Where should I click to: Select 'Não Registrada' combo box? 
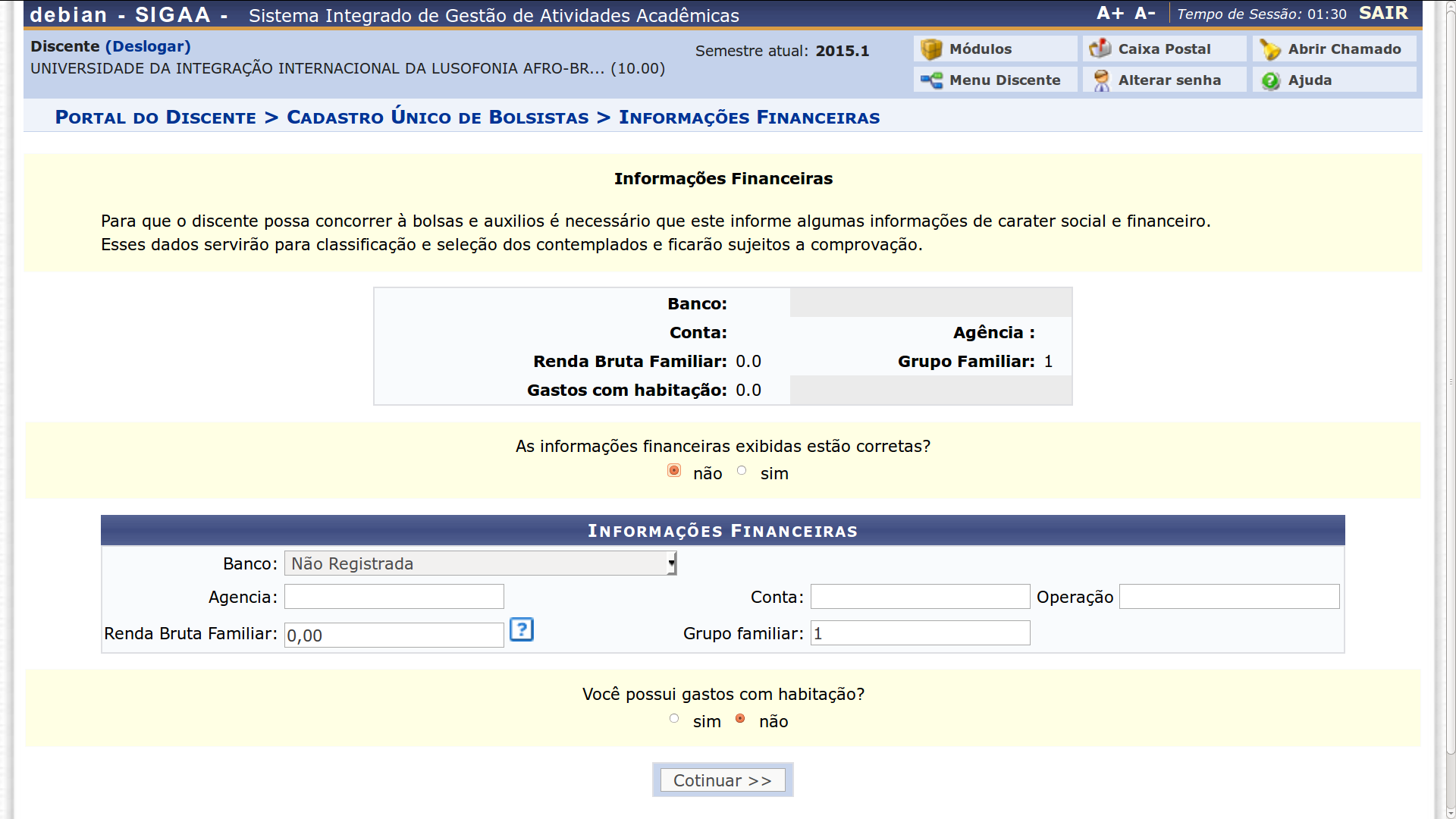pos(479,563)
